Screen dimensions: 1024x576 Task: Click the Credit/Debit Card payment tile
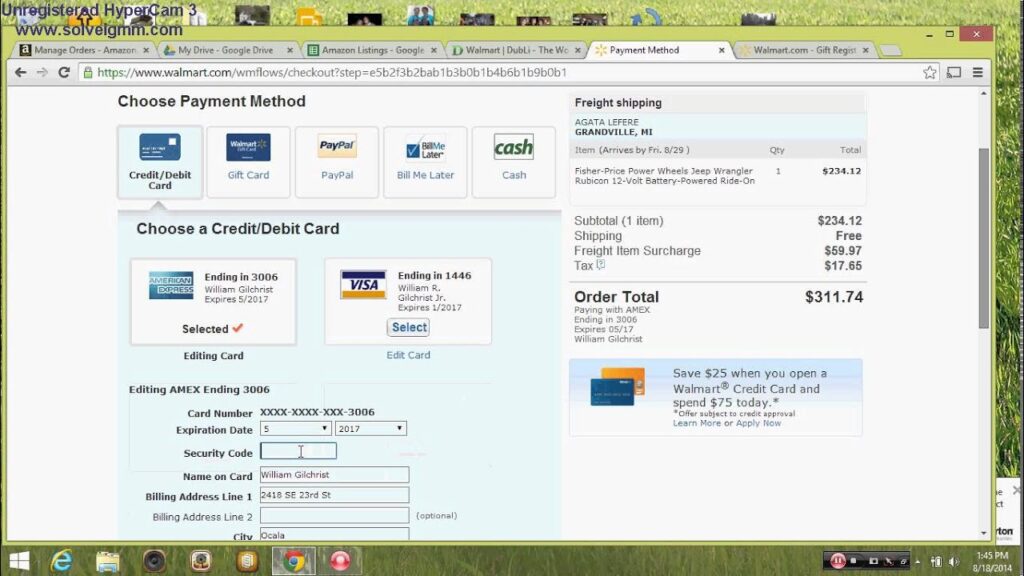(x=160, y=160)
